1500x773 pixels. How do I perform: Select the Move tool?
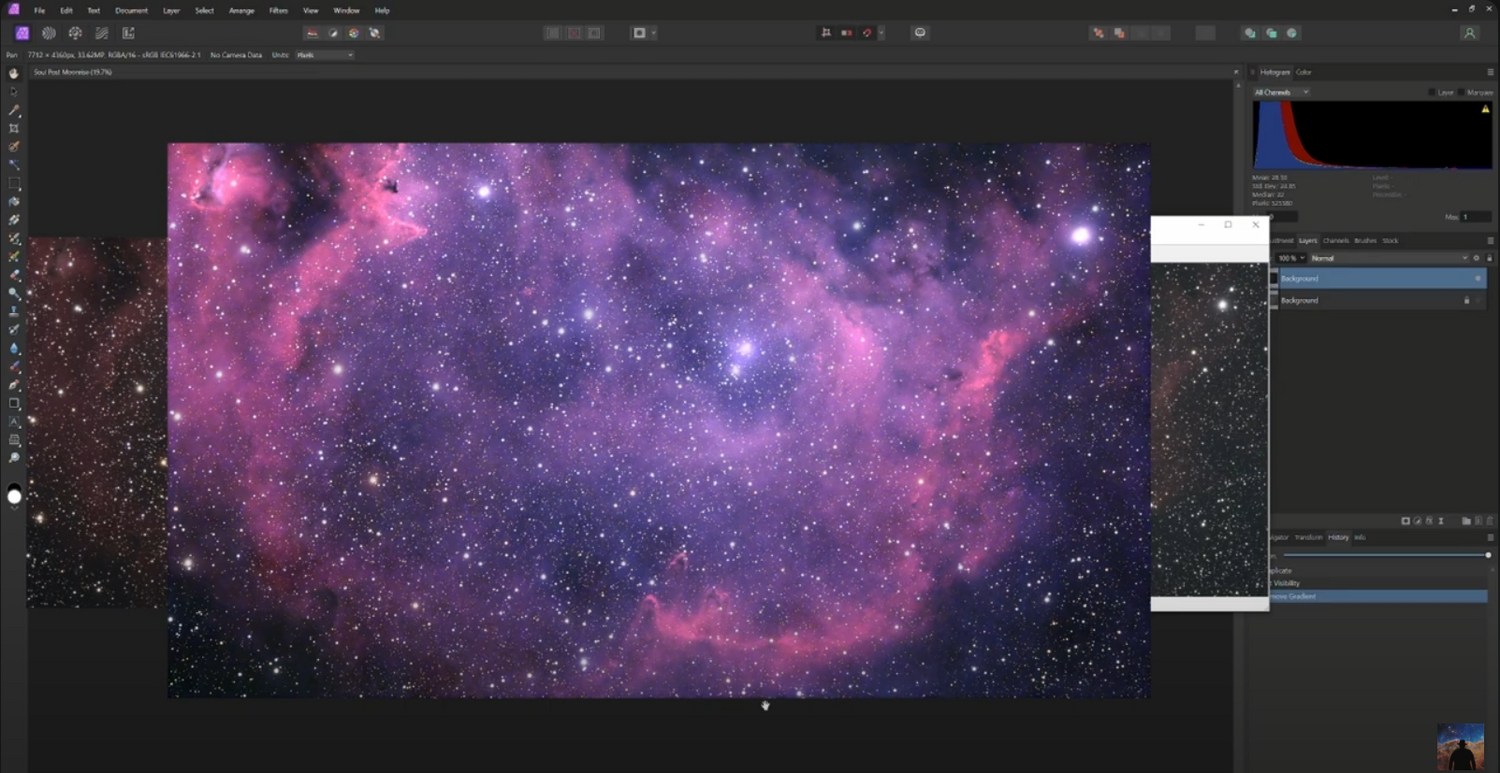coord(14,92)
